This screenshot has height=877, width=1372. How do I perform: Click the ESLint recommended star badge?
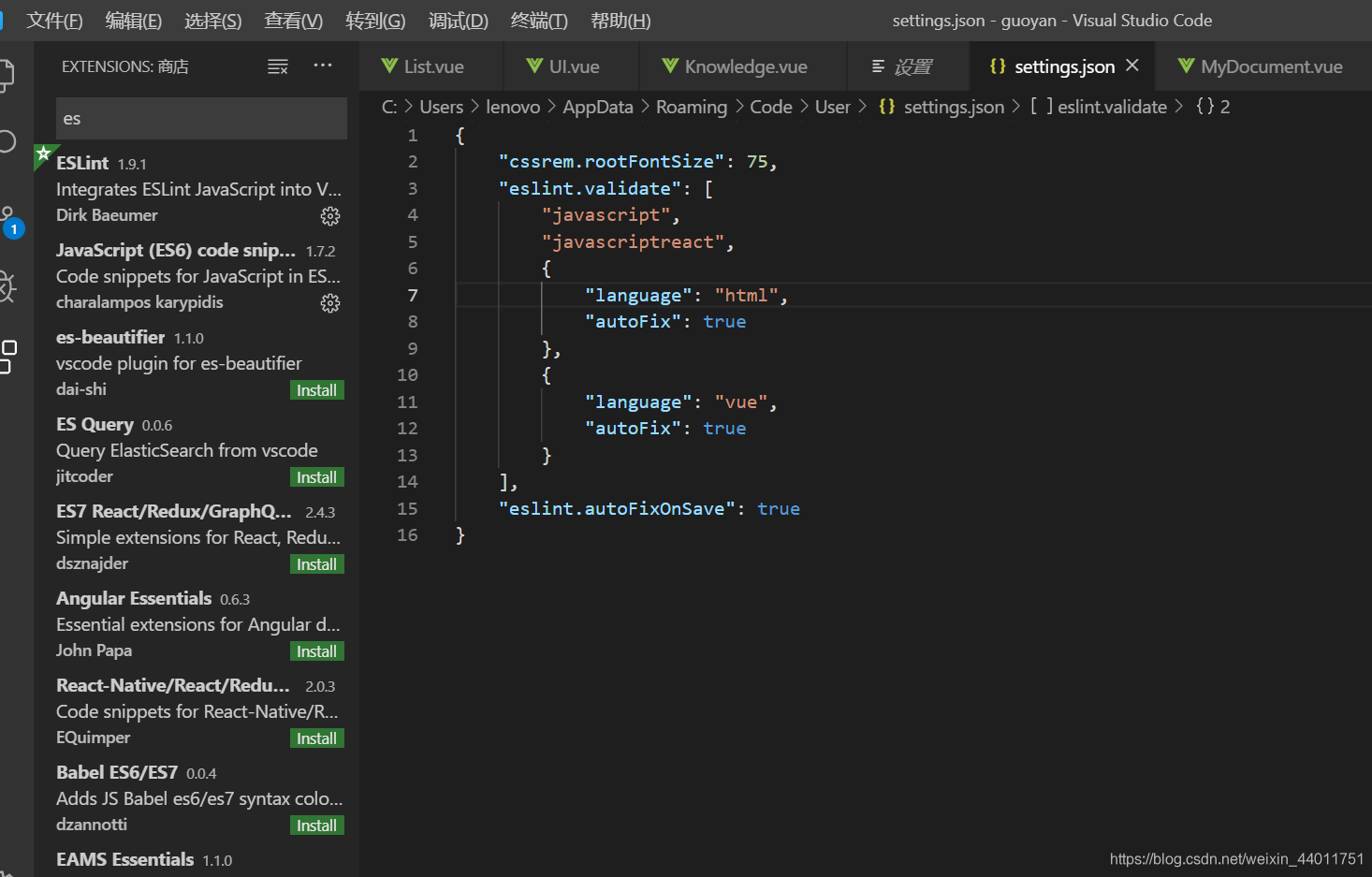pos(43,153)
